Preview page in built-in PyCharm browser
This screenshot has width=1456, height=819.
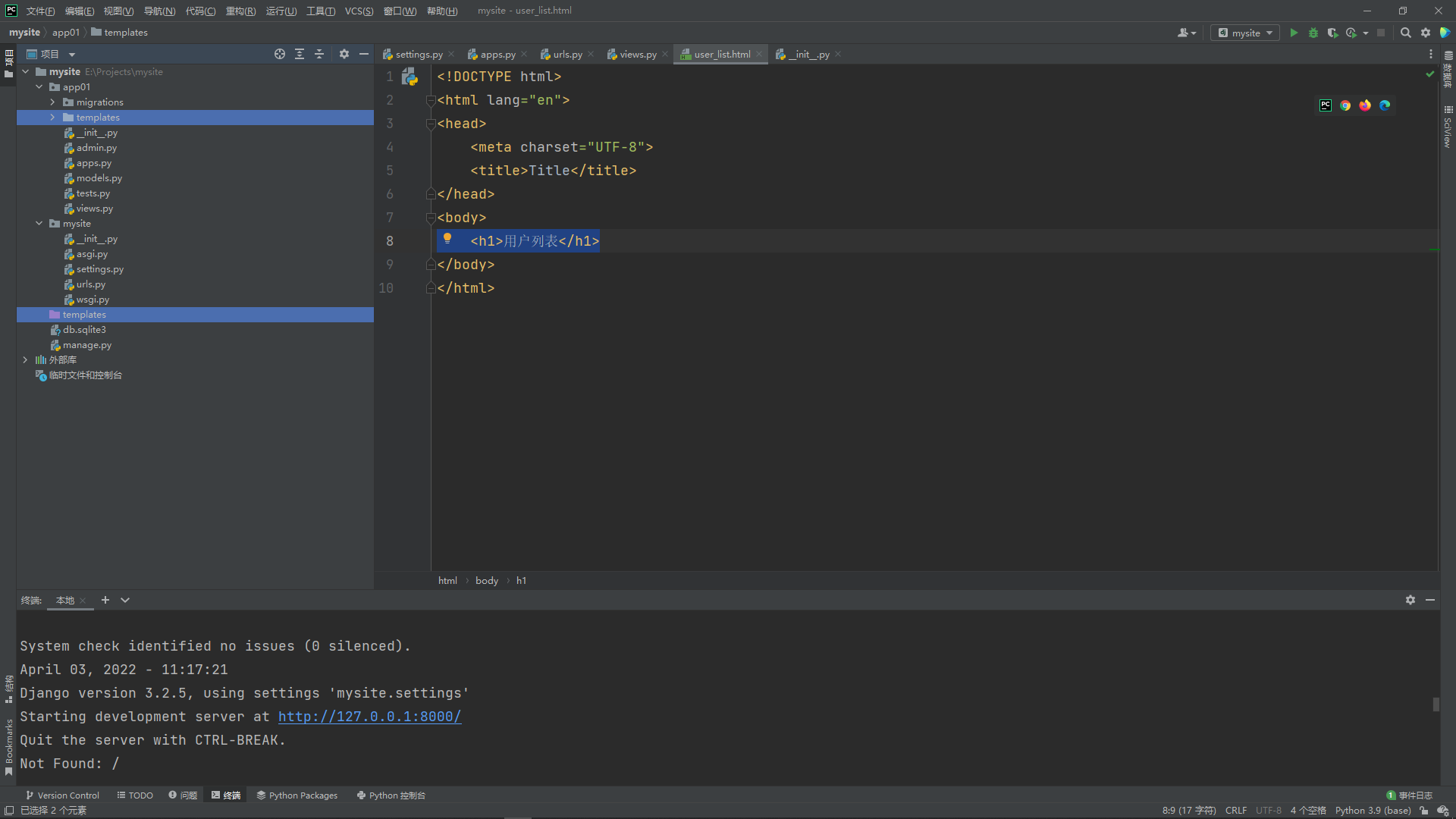point(1326,105)
